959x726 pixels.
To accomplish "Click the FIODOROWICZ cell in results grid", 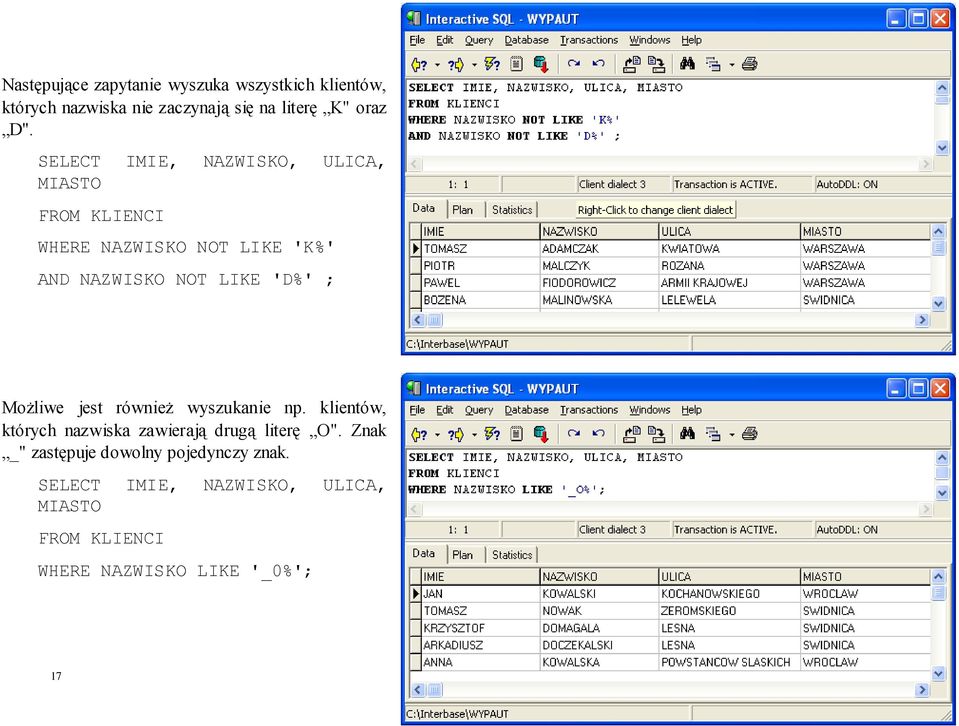I will pyautogui.click(x=599, y=283).
